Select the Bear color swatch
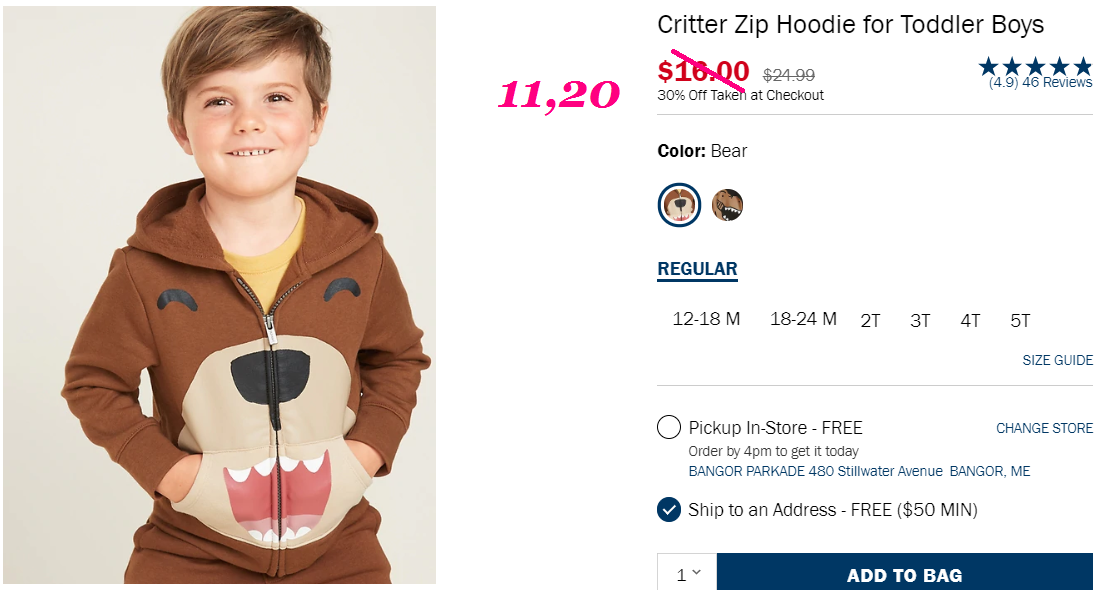The height and width of the screenshot is (590, 1101). click(679, 204)
